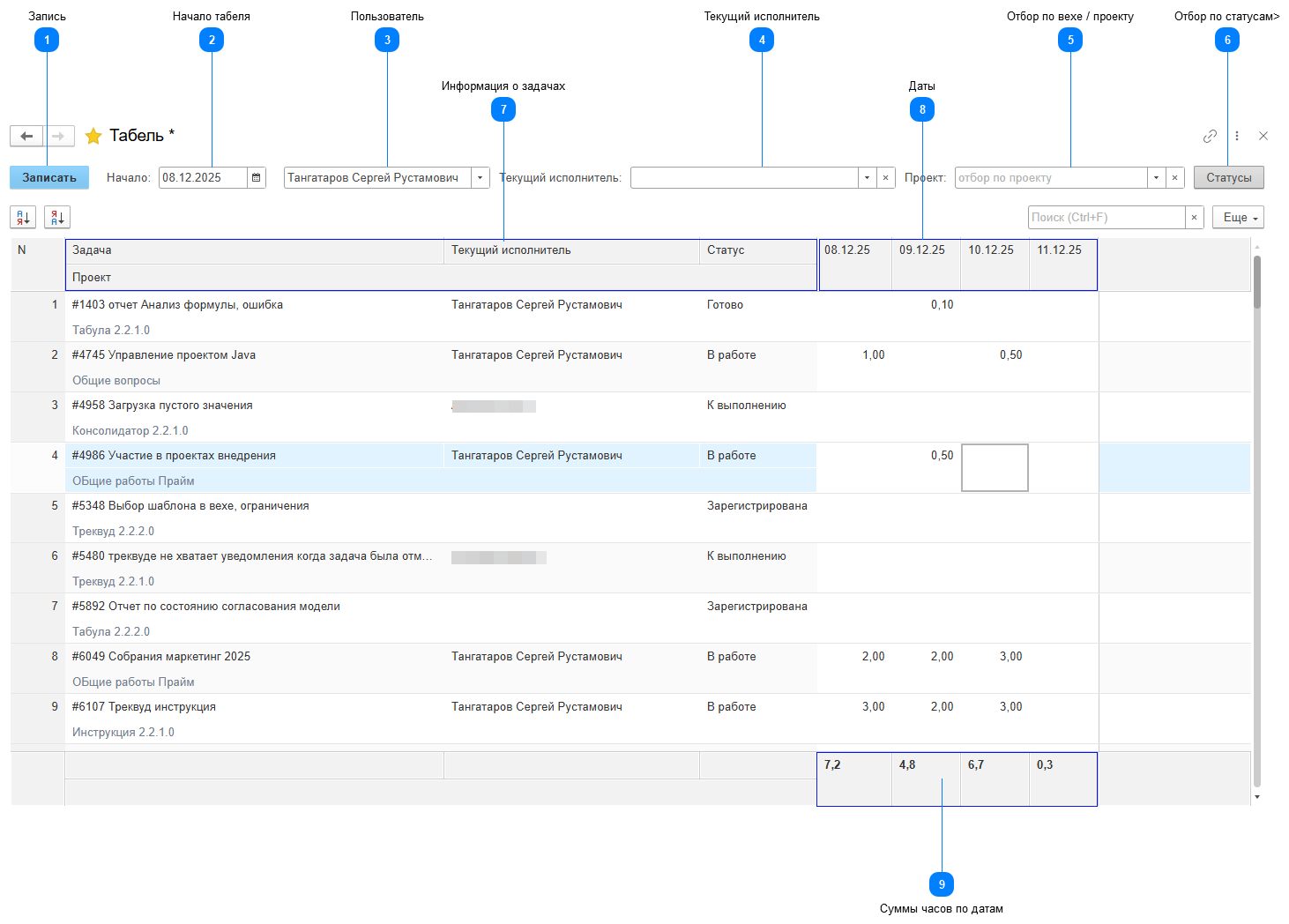
Task: Select task #4958 Загрузка пустого значения
Action: [162, 406]
